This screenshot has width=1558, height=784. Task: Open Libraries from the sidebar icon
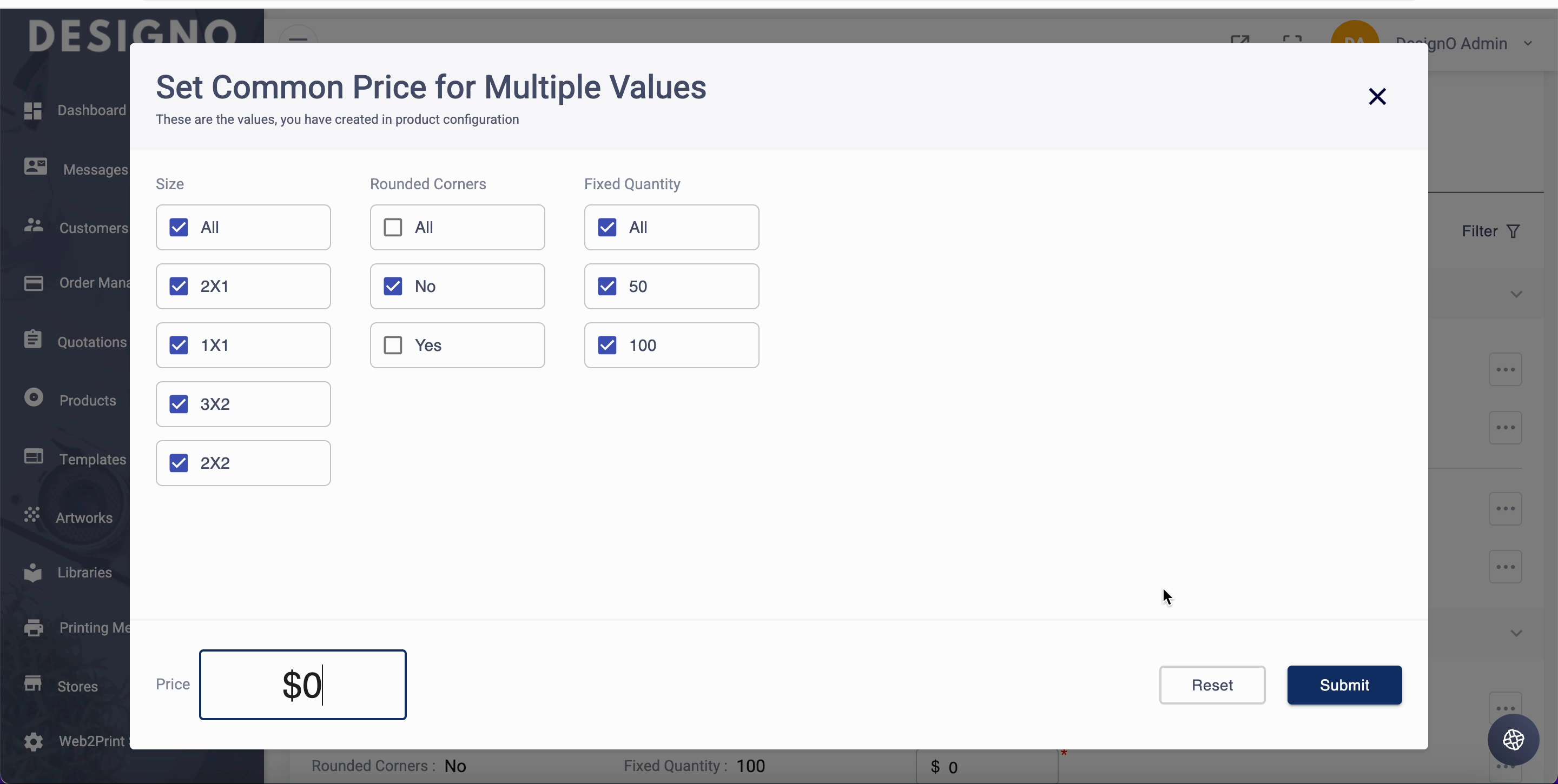click(32, 572)
